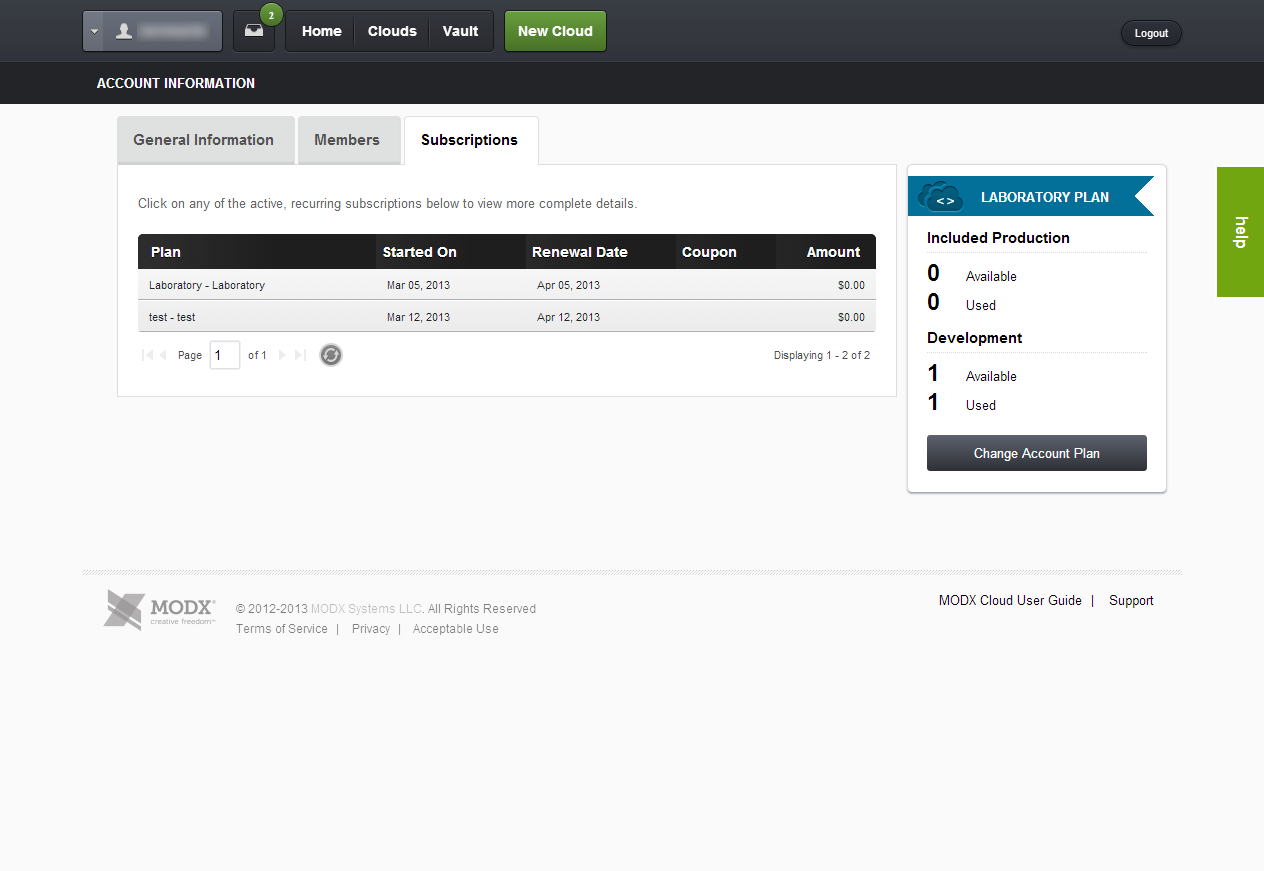The height and width of the screenshot is (871, 1264).
Task: Go to previous page arrow
Action: [x=163, y=355]
